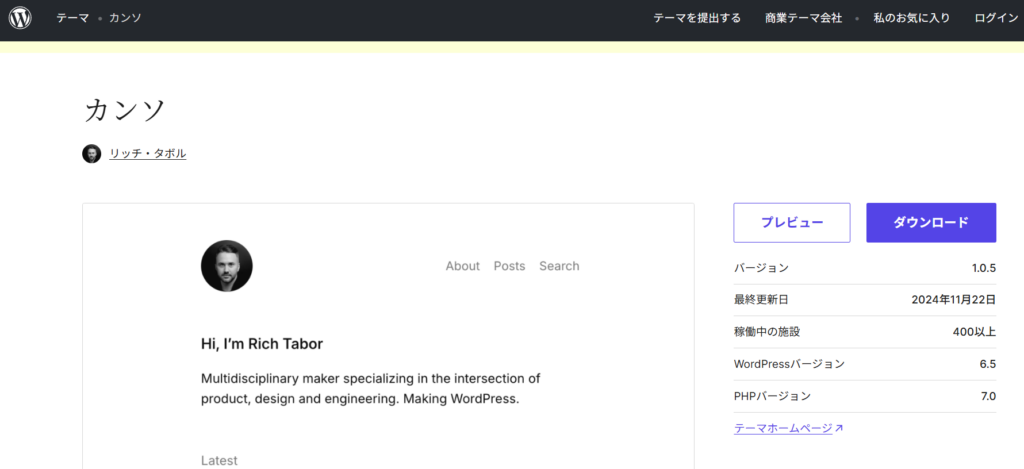Click the プレビュー button

[x=792, y=223]
